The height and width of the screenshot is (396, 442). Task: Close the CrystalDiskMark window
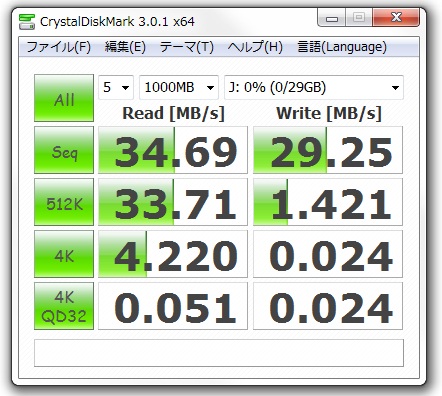pos(396,18)
